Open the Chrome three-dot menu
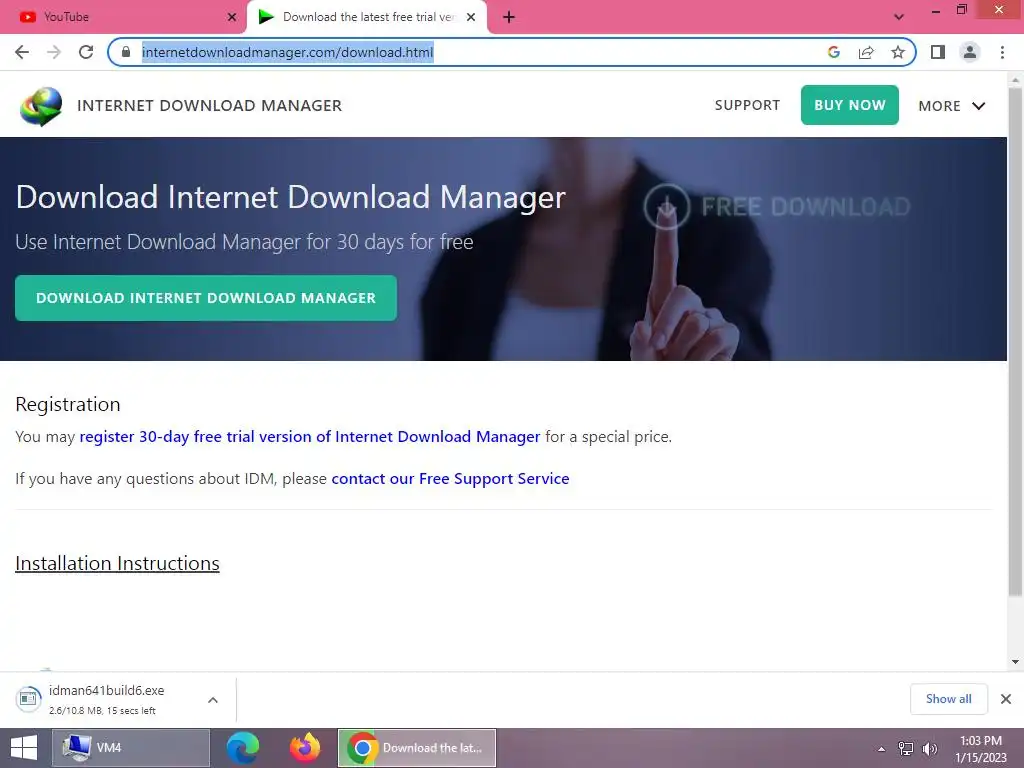This screenshot has height=768, width=1024. (x=1002, y=52)
